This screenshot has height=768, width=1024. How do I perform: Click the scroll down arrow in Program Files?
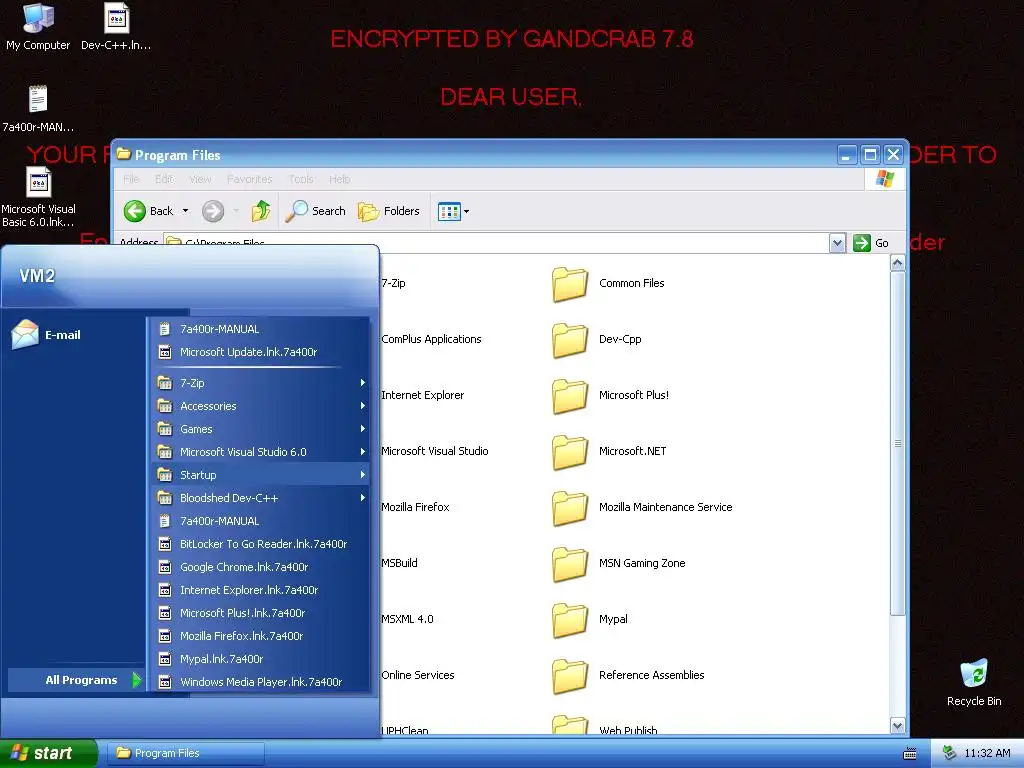(897, 726)
